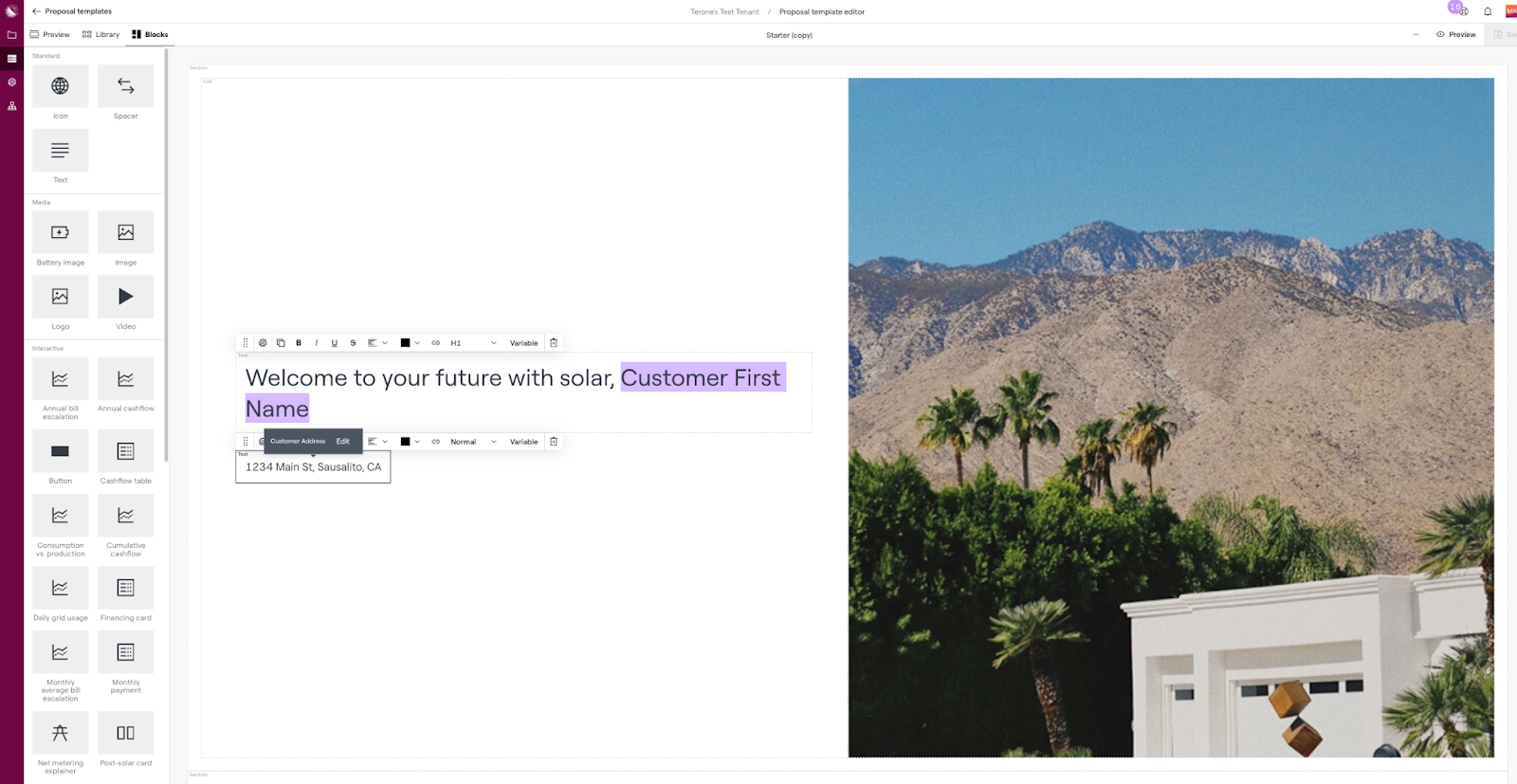The image size is (1517, 784).
Task: Toggle underline formatting on heading
Action: 334,343
